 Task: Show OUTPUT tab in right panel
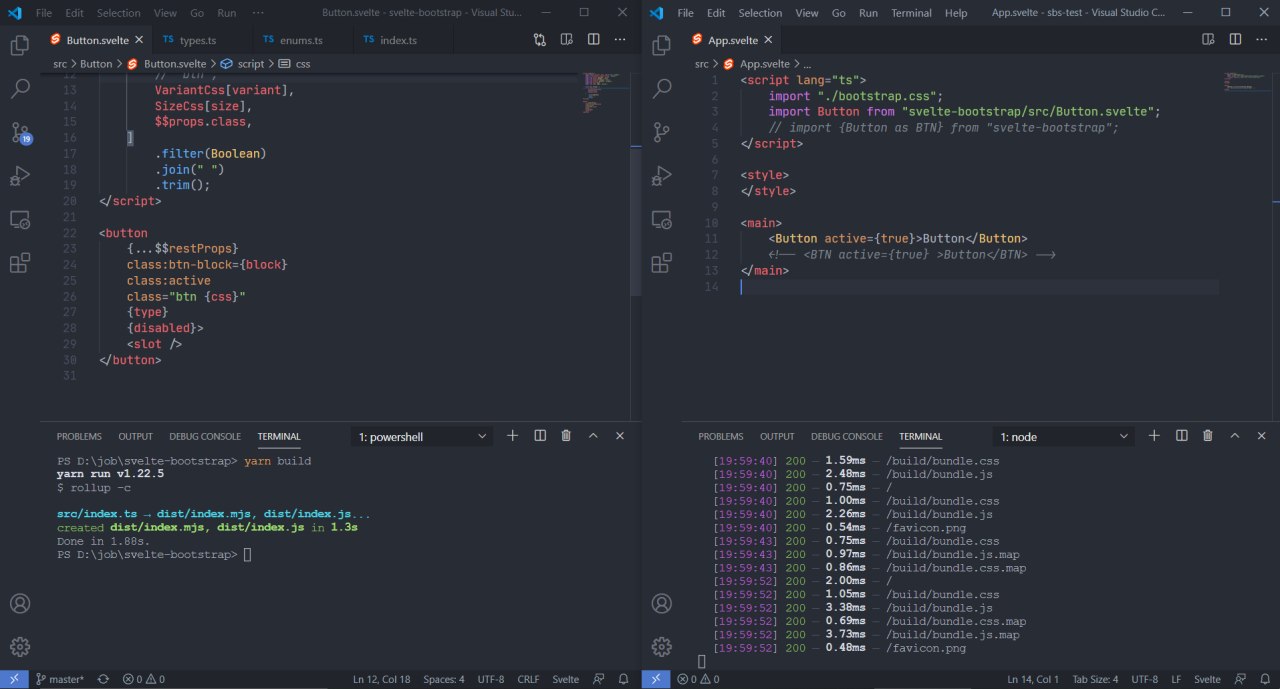(x=777, y=437)
